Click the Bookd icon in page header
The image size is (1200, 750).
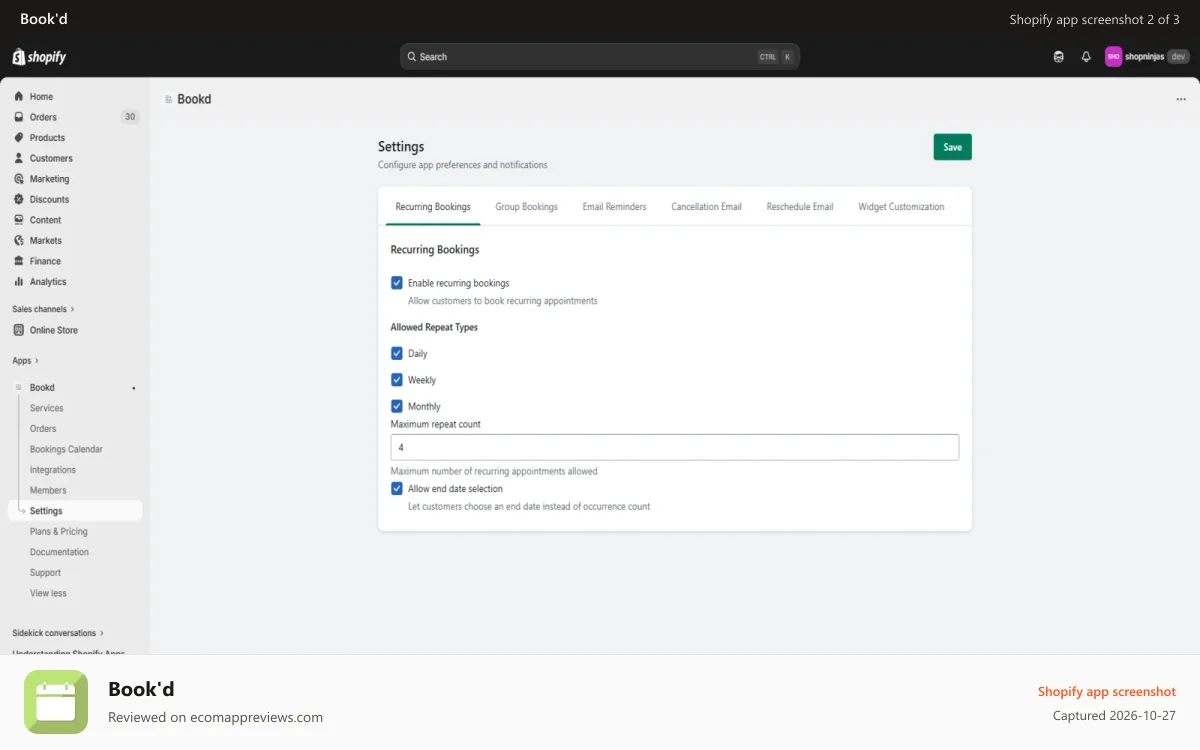168,99
